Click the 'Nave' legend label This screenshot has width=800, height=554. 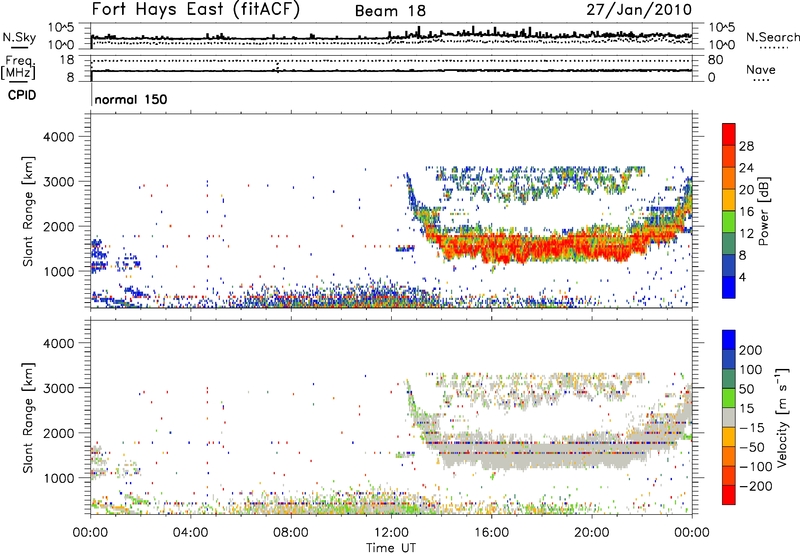click(760, 69)
